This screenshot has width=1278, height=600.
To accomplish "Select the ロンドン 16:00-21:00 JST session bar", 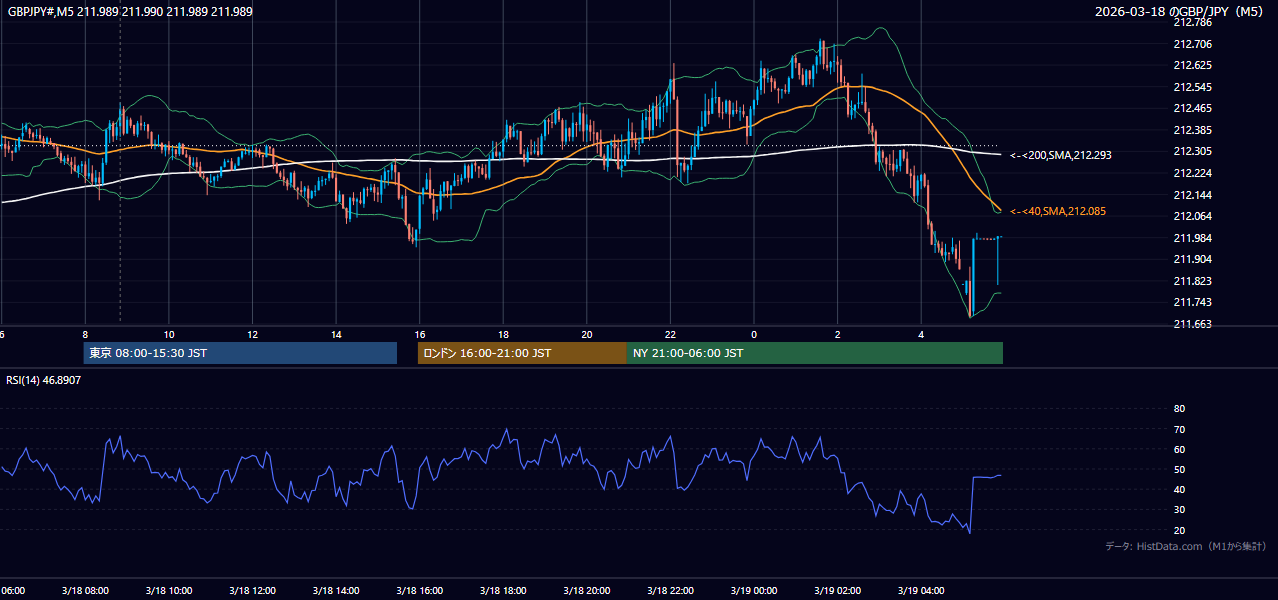I will click(522, 353).
